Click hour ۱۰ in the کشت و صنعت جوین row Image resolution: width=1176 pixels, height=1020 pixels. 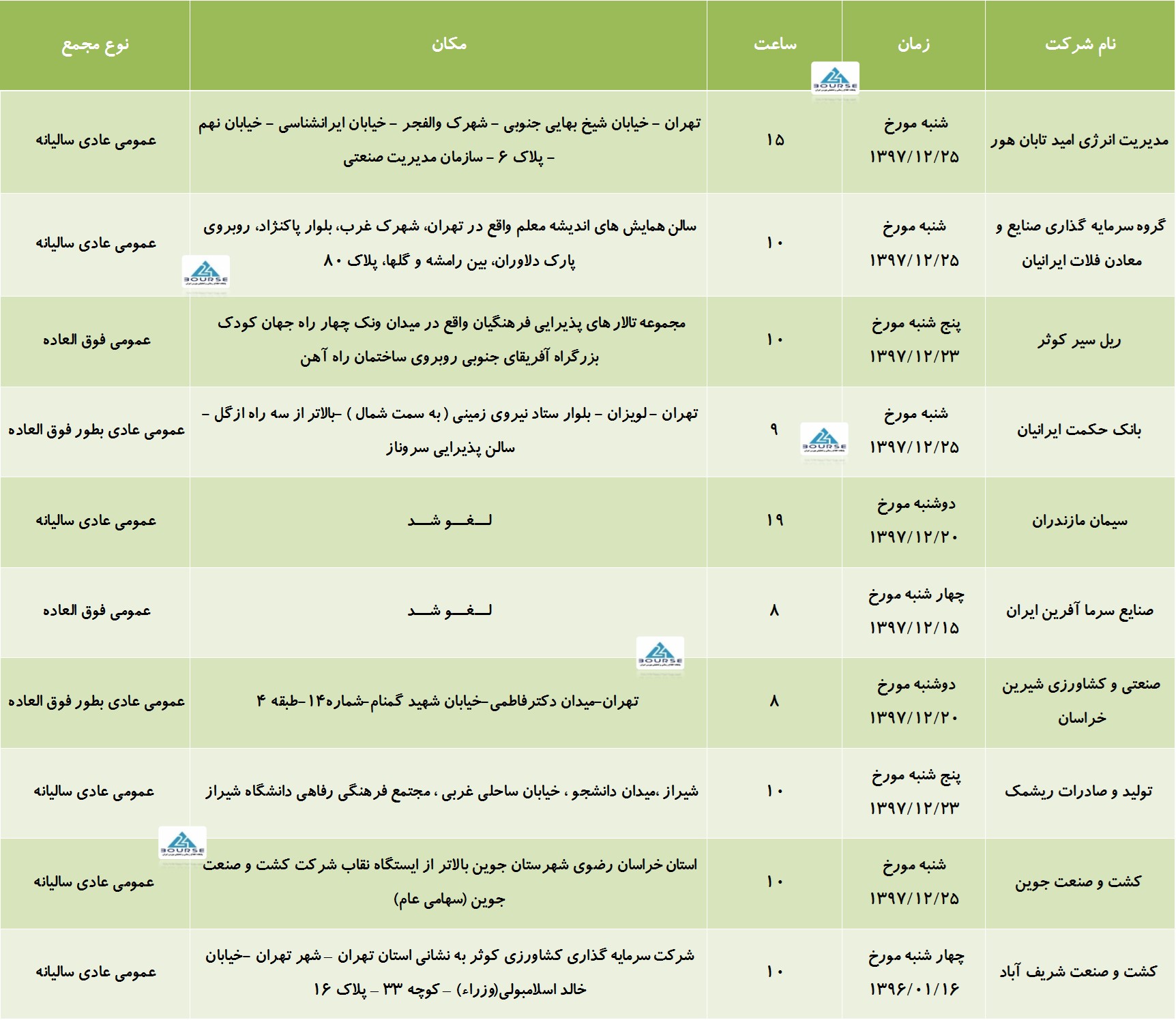click(x=774, y=882)
